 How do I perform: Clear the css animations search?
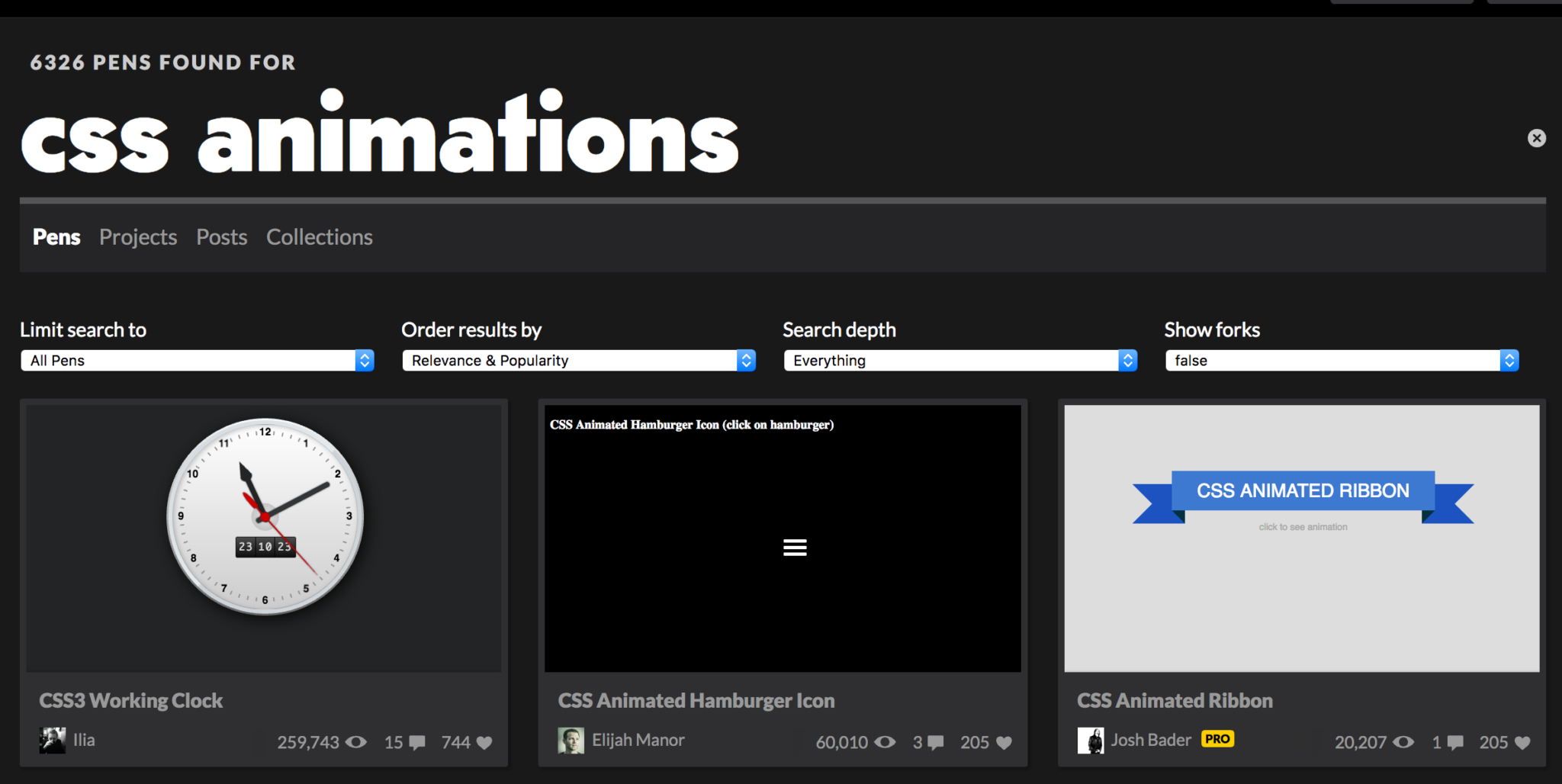click(1536, 138)
